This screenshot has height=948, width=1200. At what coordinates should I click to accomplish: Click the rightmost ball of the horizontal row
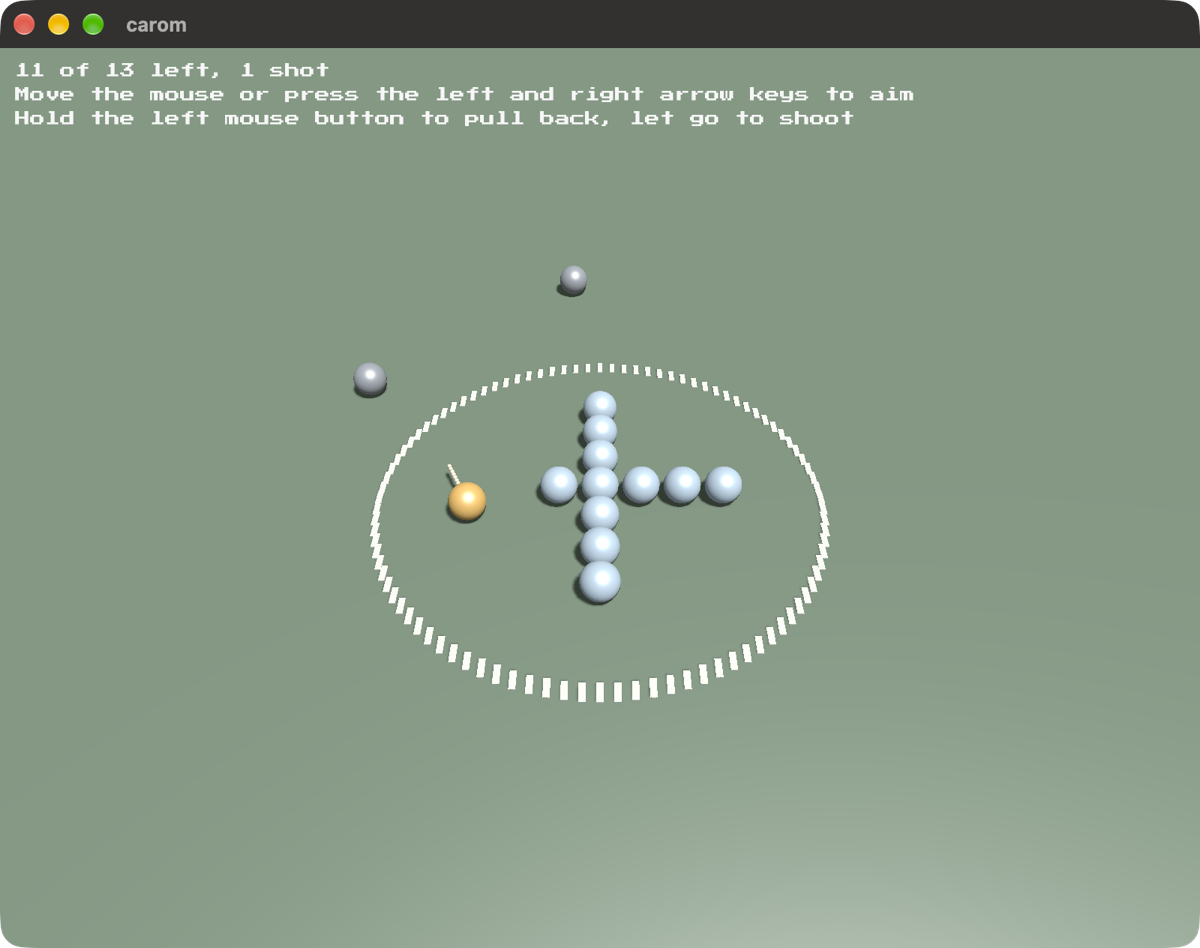723,485
